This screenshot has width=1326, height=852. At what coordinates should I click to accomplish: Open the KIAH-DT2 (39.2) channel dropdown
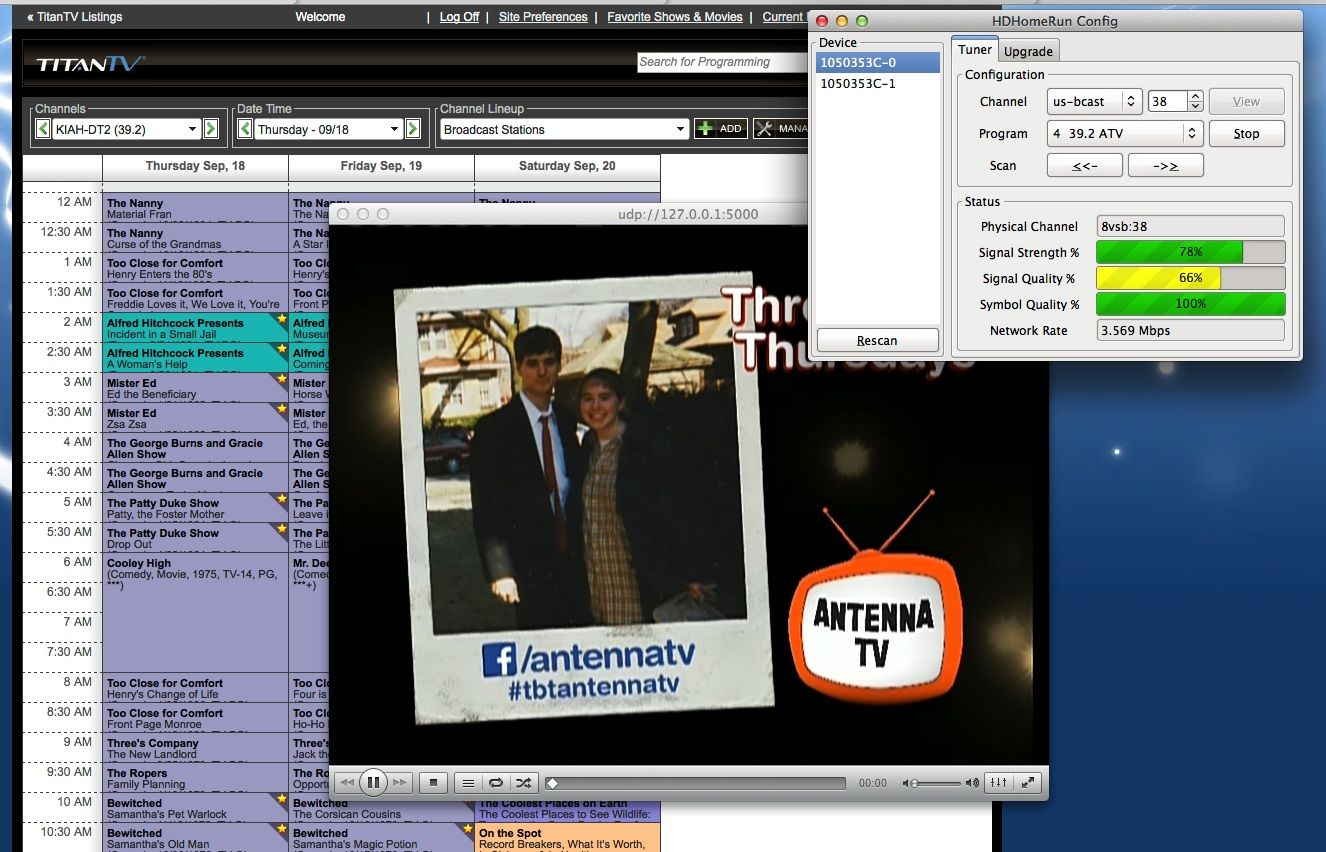[x=127, y=129]
